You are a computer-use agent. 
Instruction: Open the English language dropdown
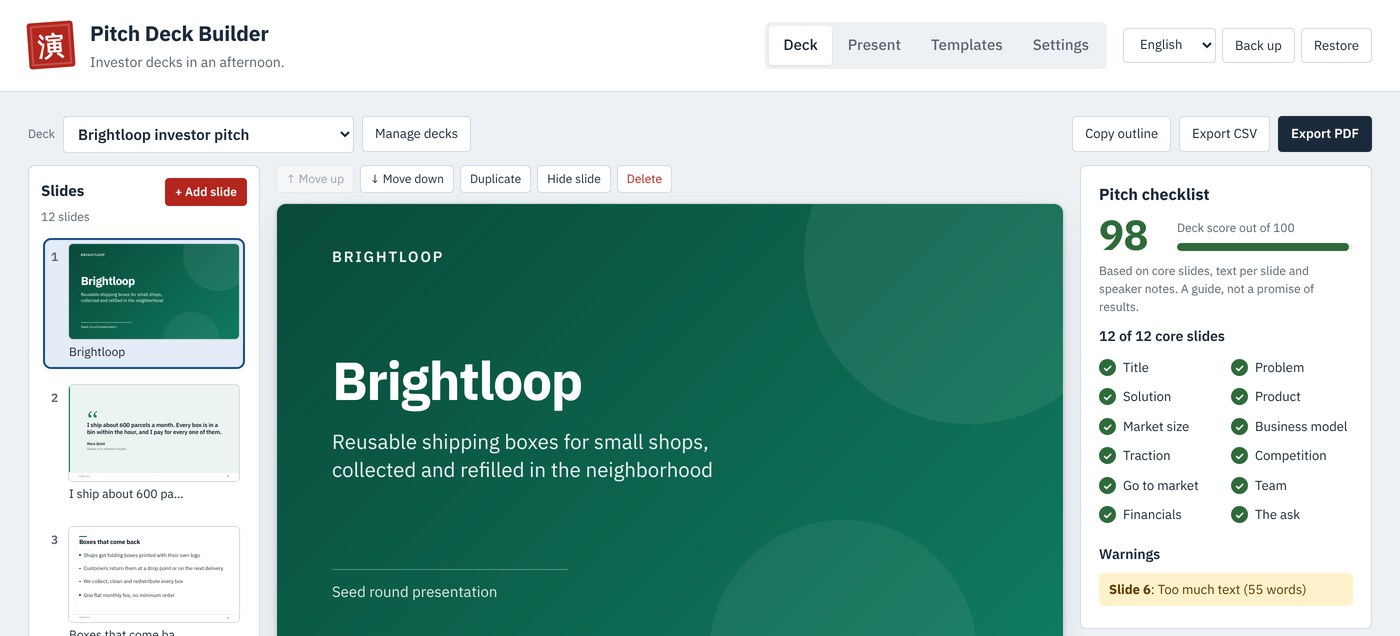[x=1169, y=45]
